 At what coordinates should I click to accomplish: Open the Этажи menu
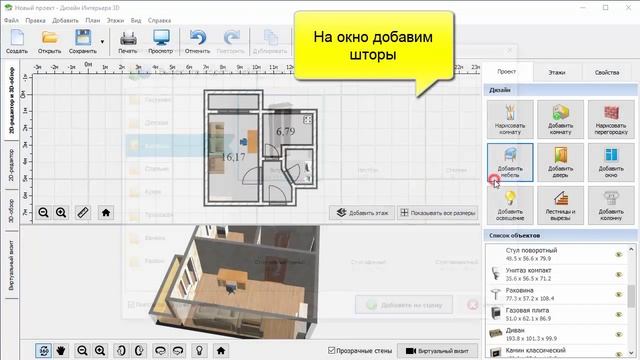point(115,20)
